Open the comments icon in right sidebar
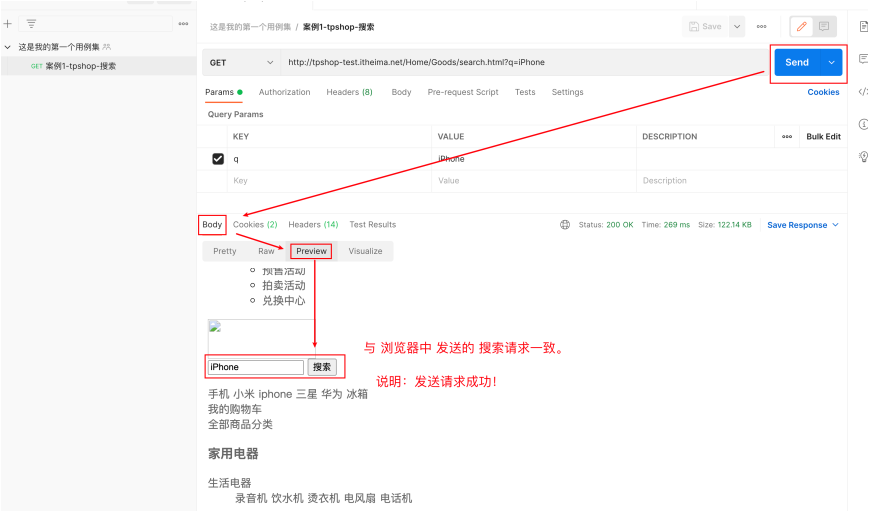 [x=864, y=58]
